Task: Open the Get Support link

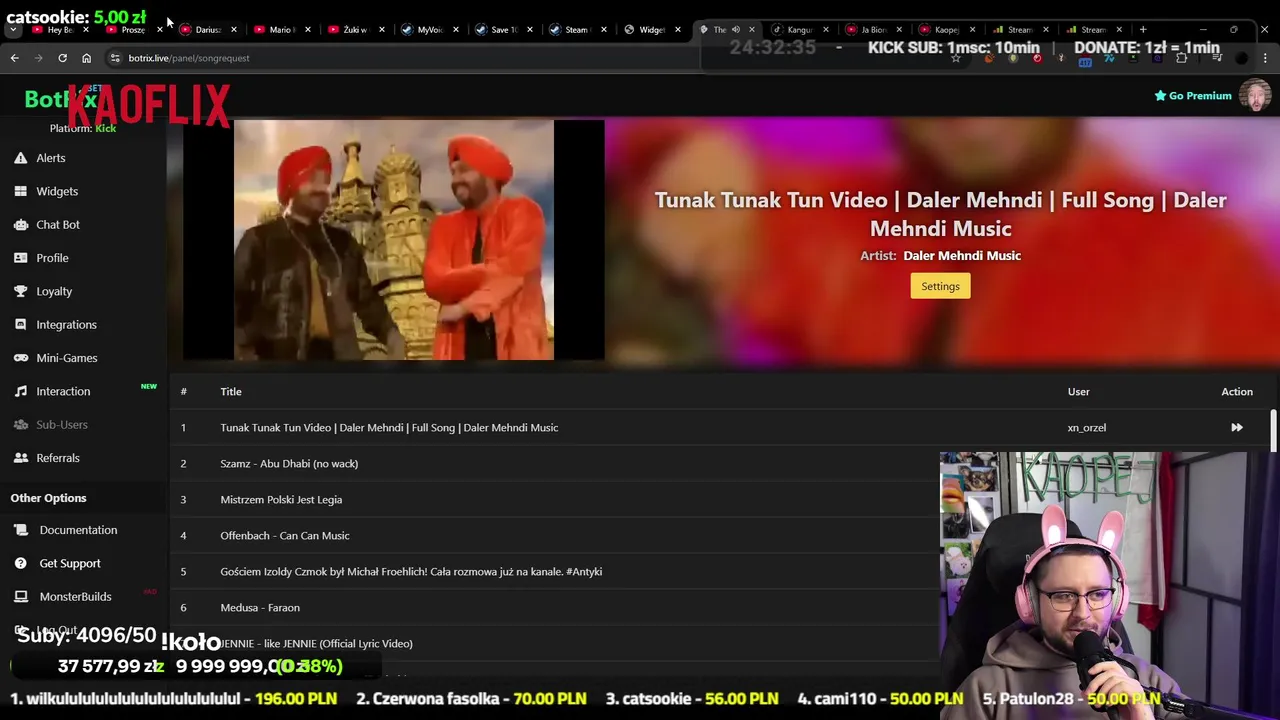Action: pyautogui.click(x=70, y=563)
